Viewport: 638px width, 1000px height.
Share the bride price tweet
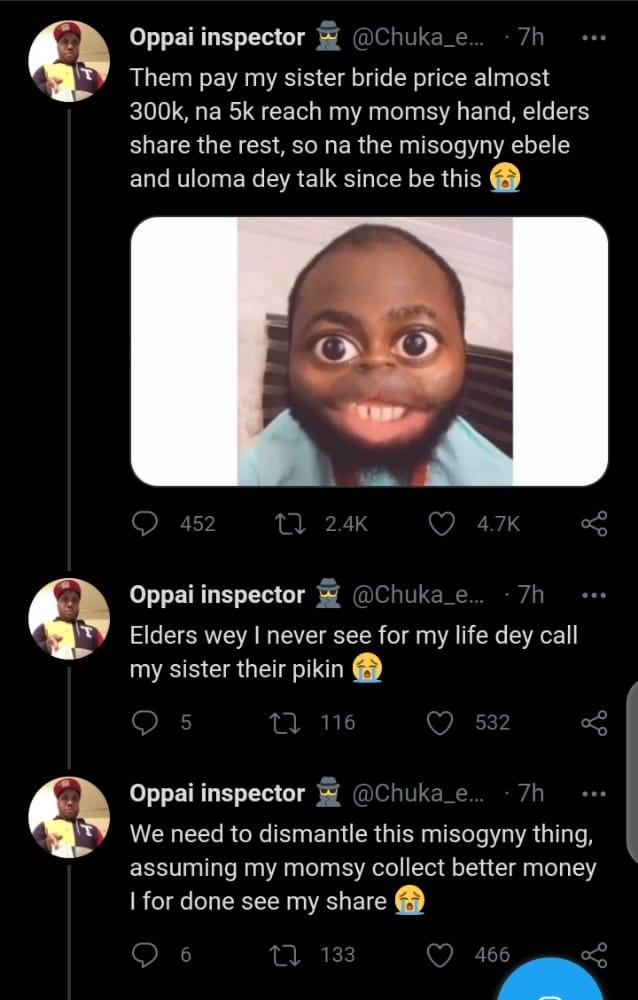[x=595, y=523]
